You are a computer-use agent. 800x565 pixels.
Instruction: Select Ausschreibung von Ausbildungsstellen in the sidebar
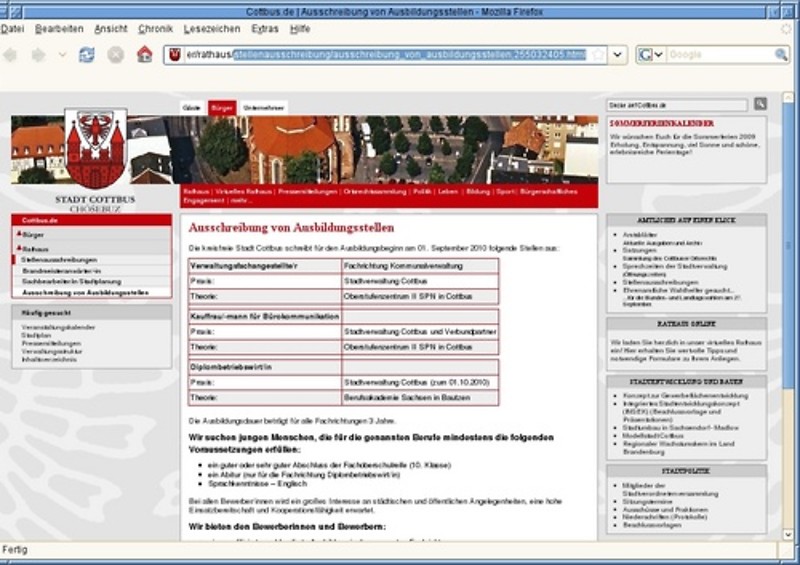pos(85,293)
